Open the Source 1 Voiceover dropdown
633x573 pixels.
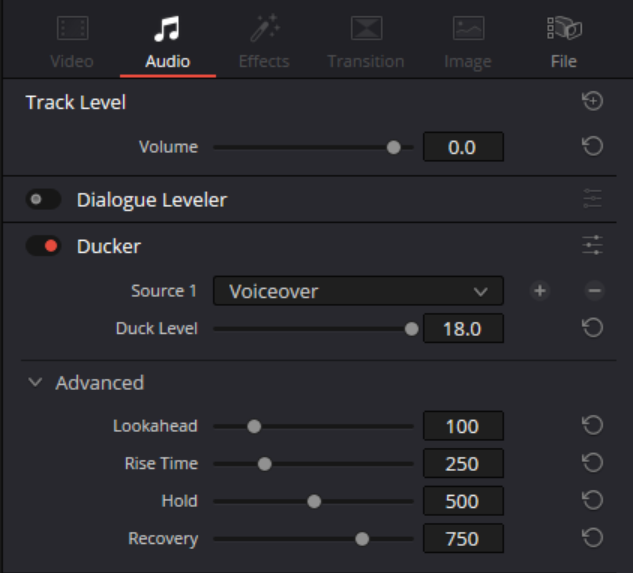click(357, 291)
